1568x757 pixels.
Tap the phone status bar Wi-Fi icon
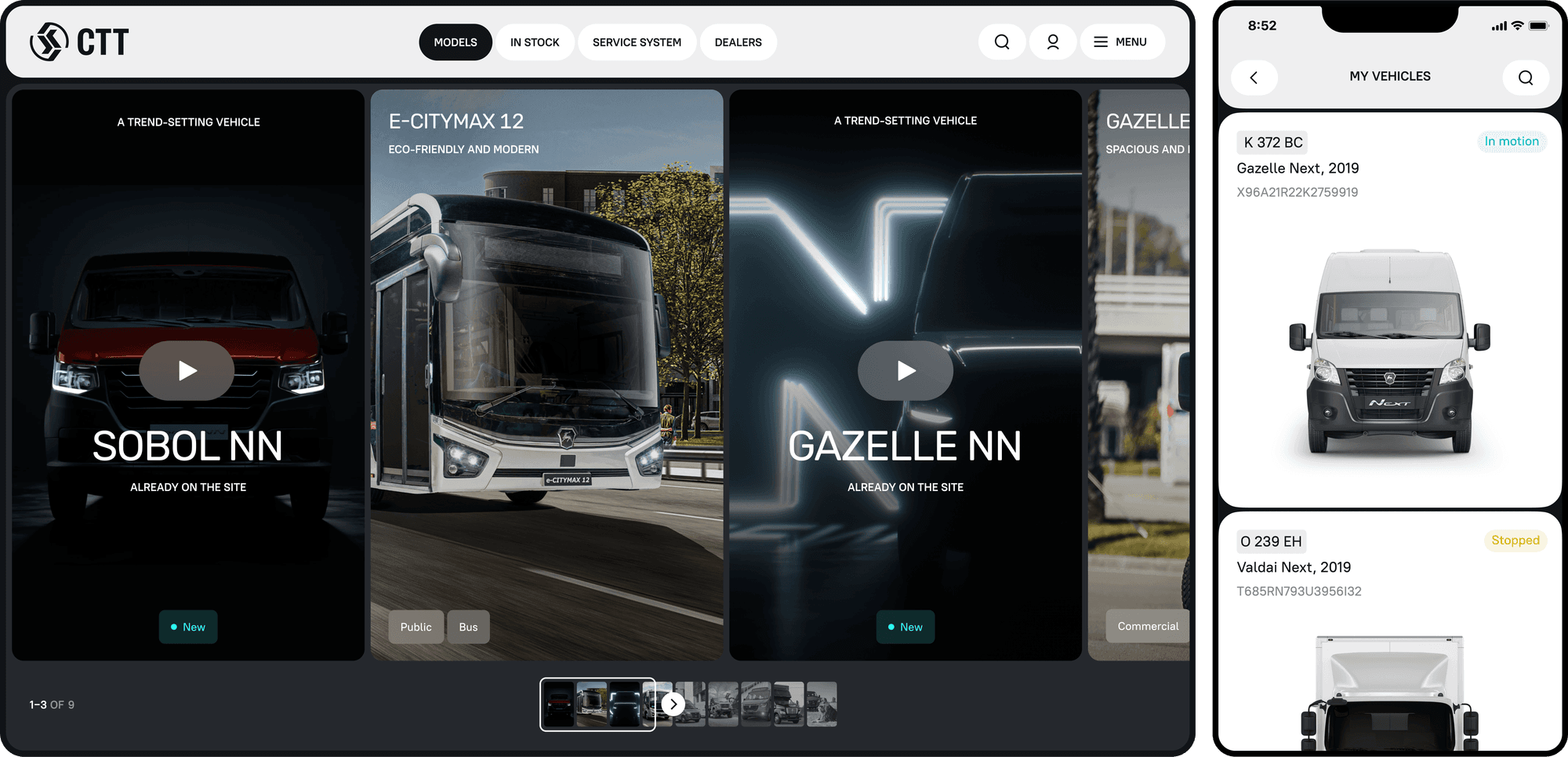(1518, 26)
